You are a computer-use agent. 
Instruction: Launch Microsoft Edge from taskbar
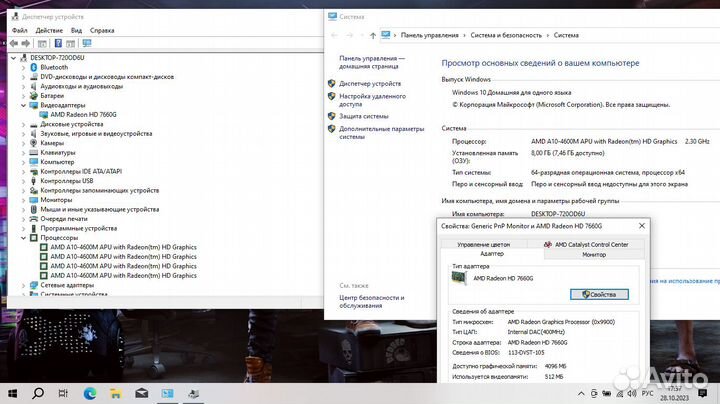pos(90,393)
